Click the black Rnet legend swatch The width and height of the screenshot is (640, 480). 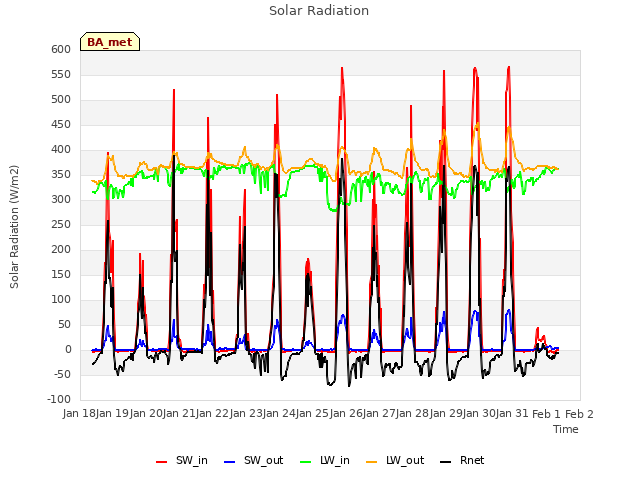(446, 462)
